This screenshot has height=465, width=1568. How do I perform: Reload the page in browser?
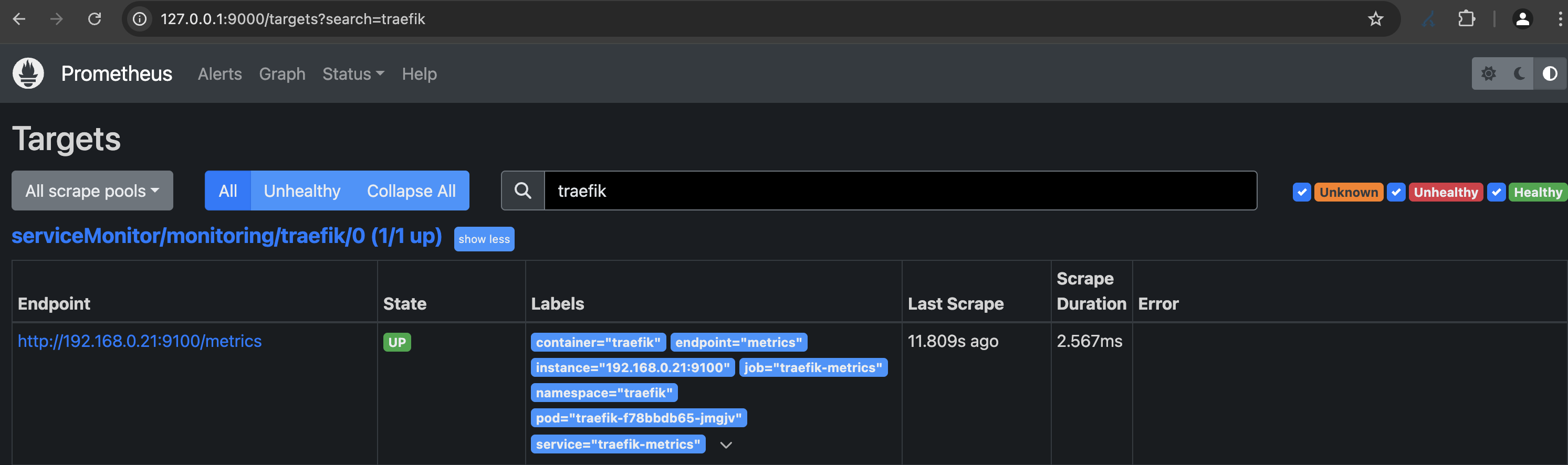(x=95, y=19)
